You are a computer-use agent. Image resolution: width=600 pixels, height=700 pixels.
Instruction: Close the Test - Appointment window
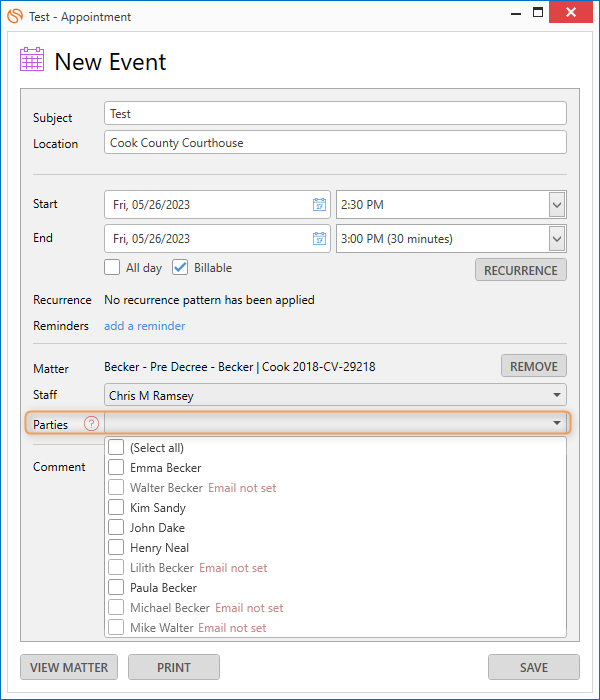click(571, 12)
